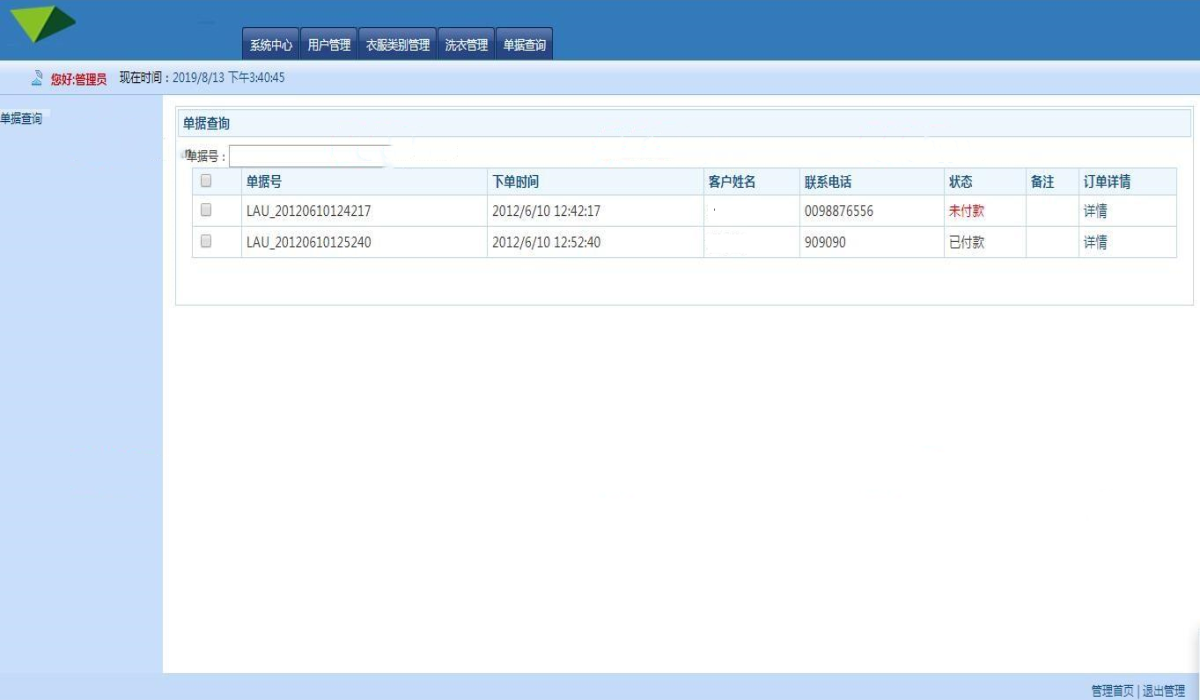Click the time 2012/6/10 12:42:17
This screenshot has width=1200, height=700.
(546, 211)
